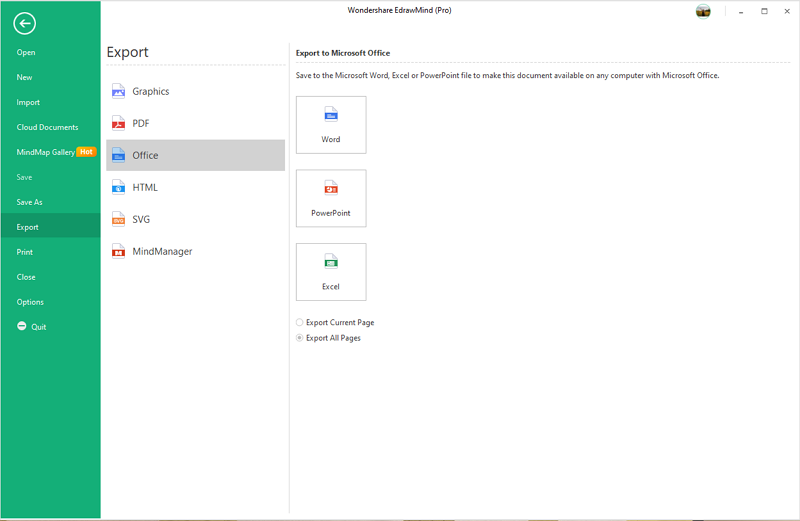Open MindMap Gallery entry

click(x=45, y=152)
